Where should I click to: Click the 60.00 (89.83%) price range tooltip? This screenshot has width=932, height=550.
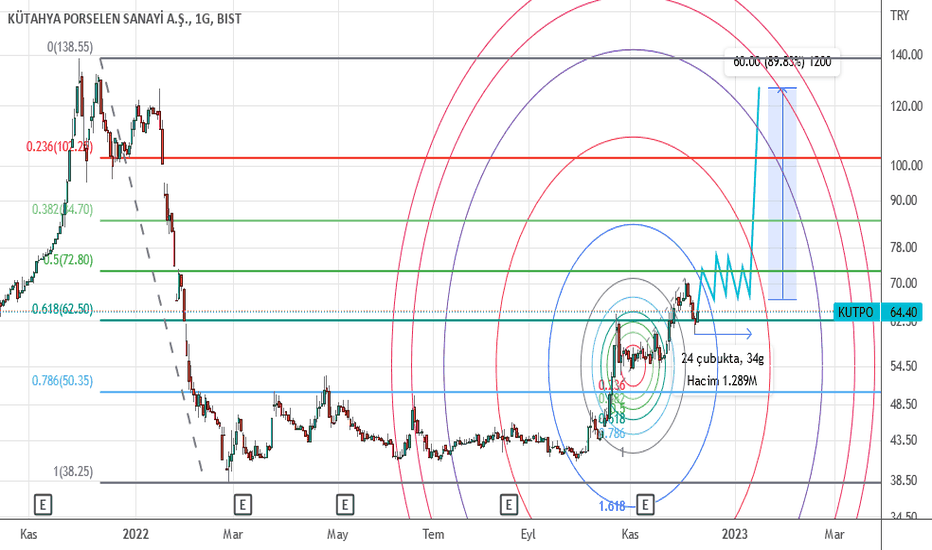[x=782, y=62]
